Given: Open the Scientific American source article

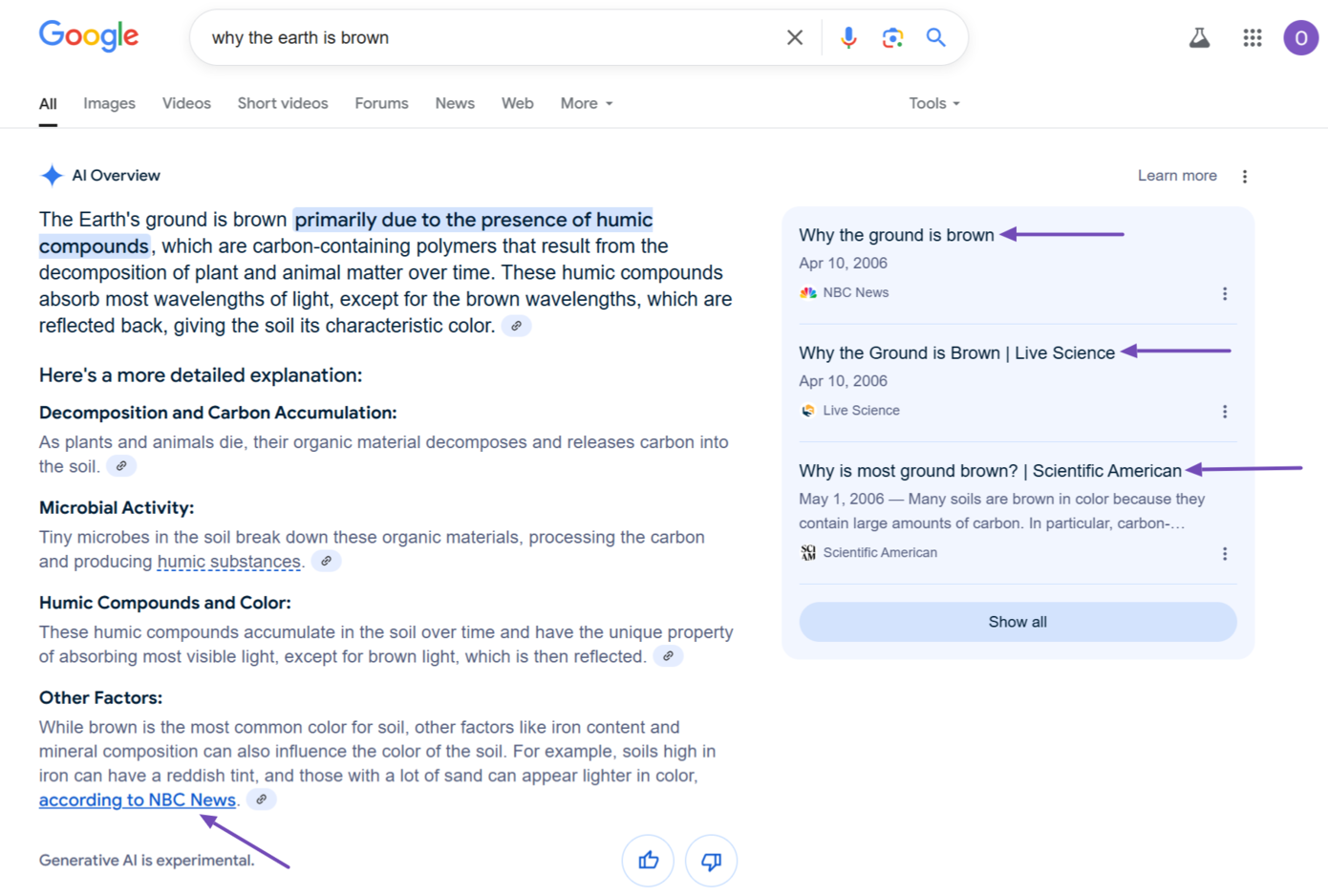Looking at the screenshot, I should pyautogui.click(x=990, y=471).
